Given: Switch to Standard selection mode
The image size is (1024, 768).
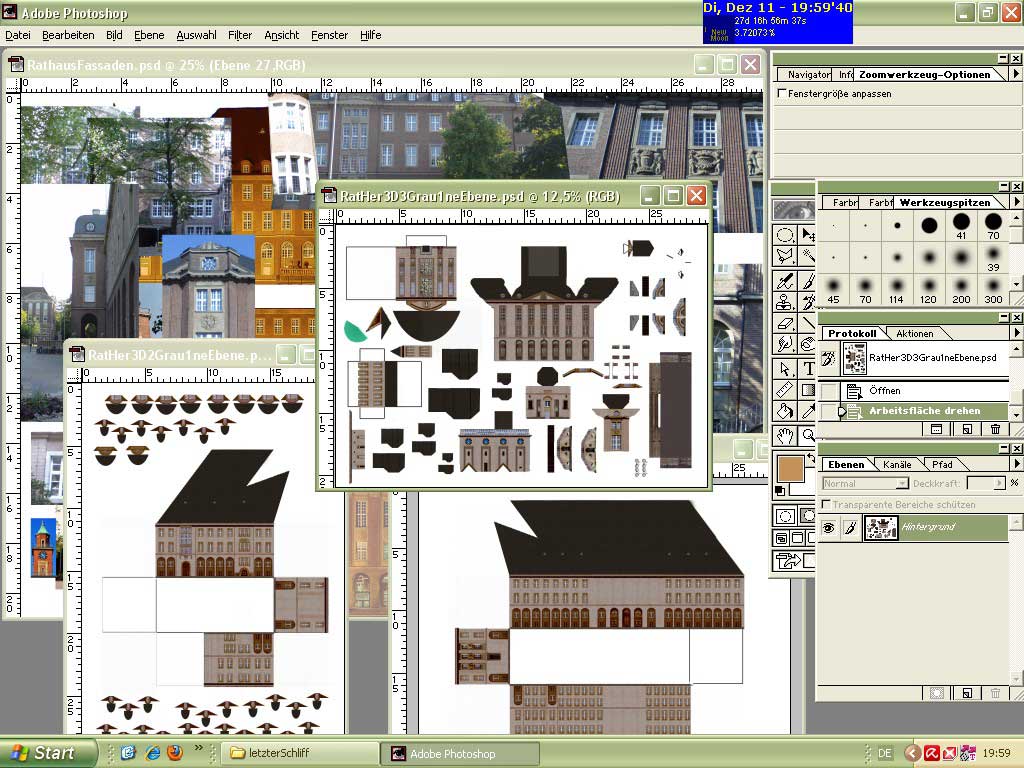Looking at the screenshot, I should point(784,516).
